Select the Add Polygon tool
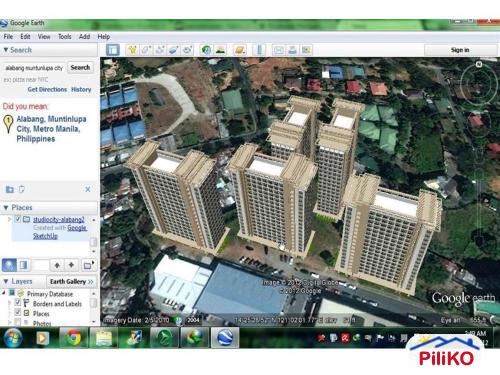Screen dimensions: 500x375 146,50
